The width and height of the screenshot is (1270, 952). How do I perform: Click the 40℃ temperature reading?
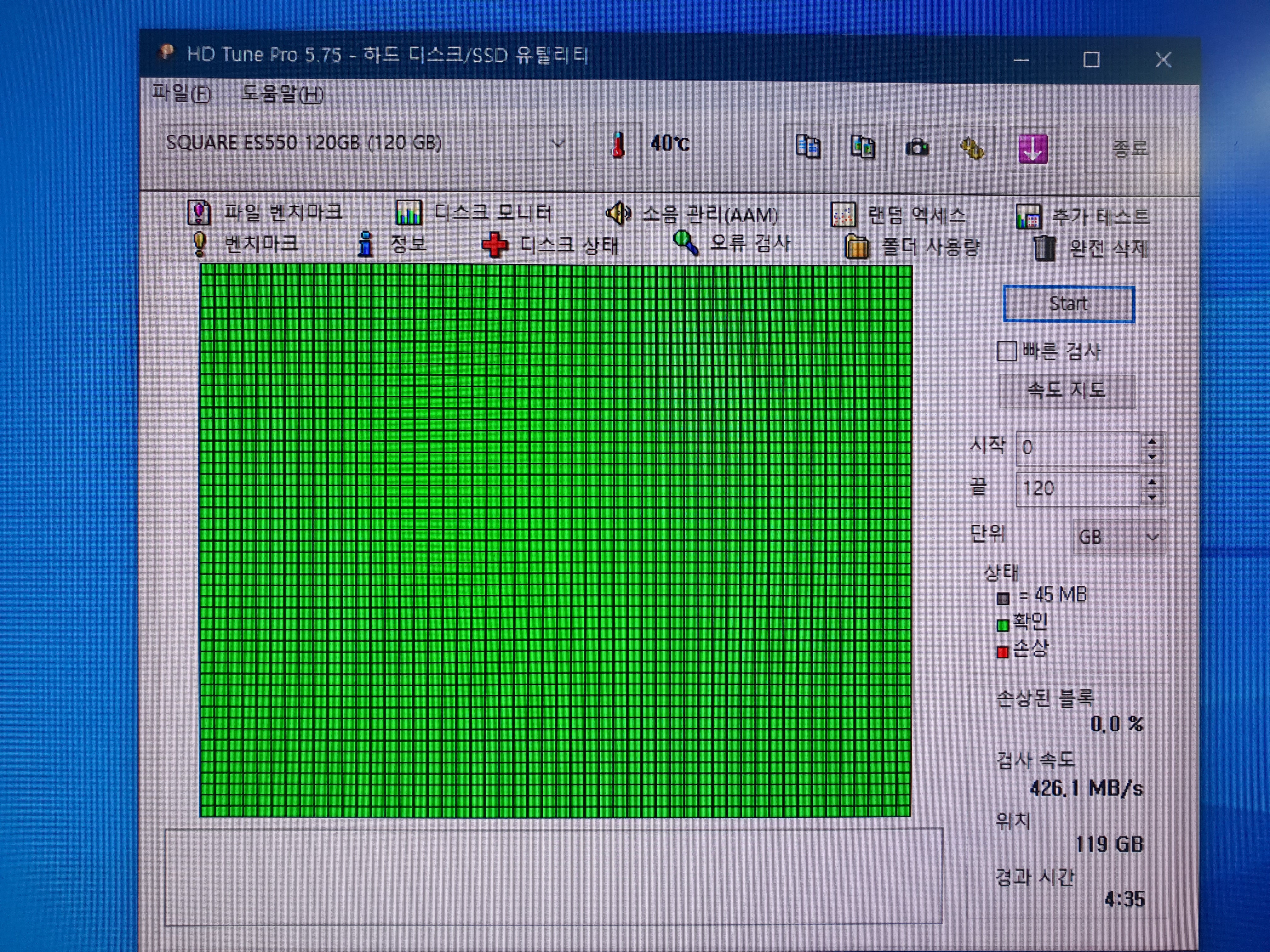pyautogui.click(x=669, y=143)
